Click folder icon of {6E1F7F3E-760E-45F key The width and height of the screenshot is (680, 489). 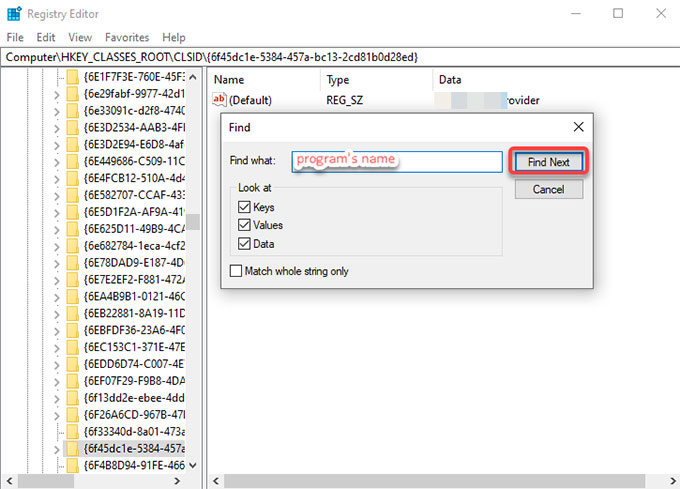(72, 77)
